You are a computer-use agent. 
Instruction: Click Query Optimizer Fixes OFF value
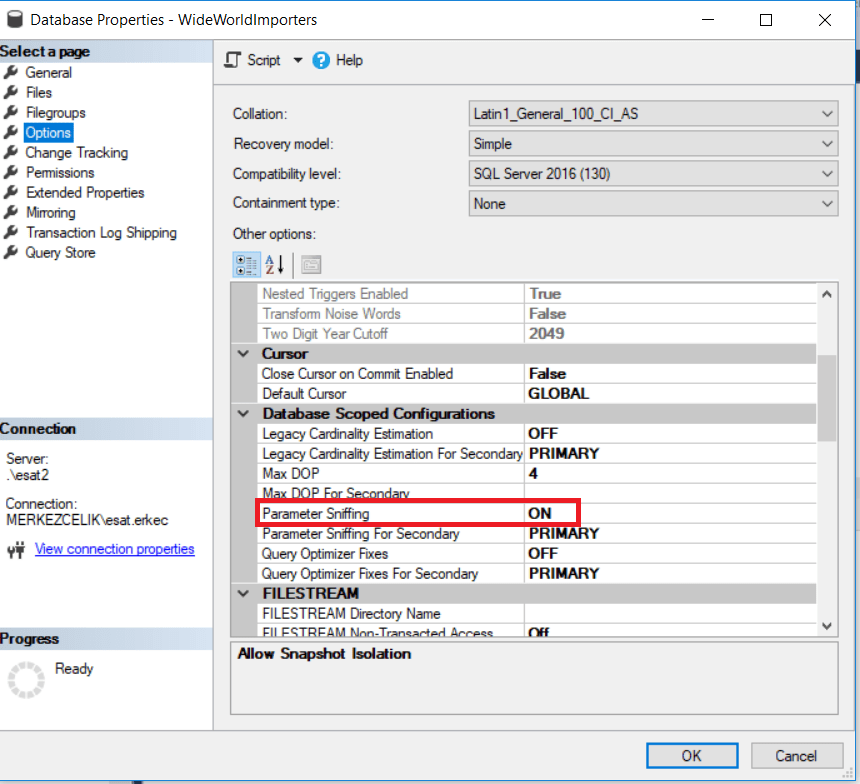[x=543, y=554]
